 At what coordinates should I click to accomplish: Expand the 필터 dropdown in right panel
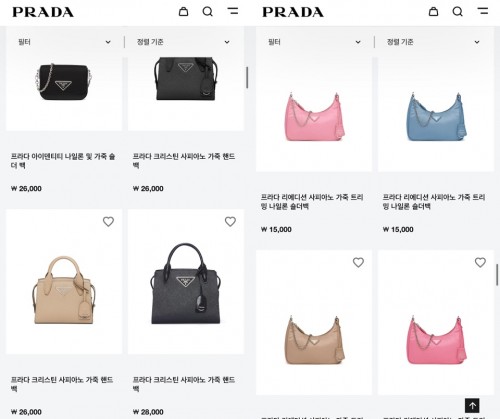(314, 42)
